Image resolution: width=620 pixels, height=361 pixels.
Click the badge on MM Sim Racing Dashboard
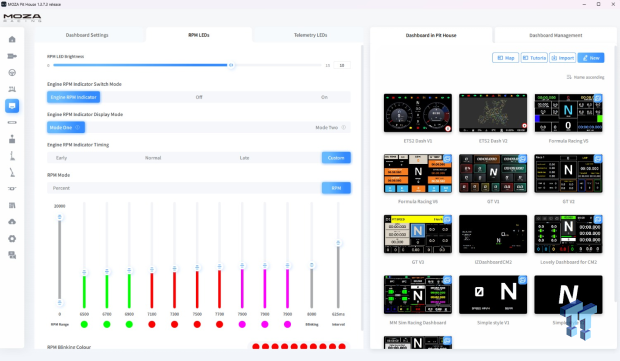(447, 280)
